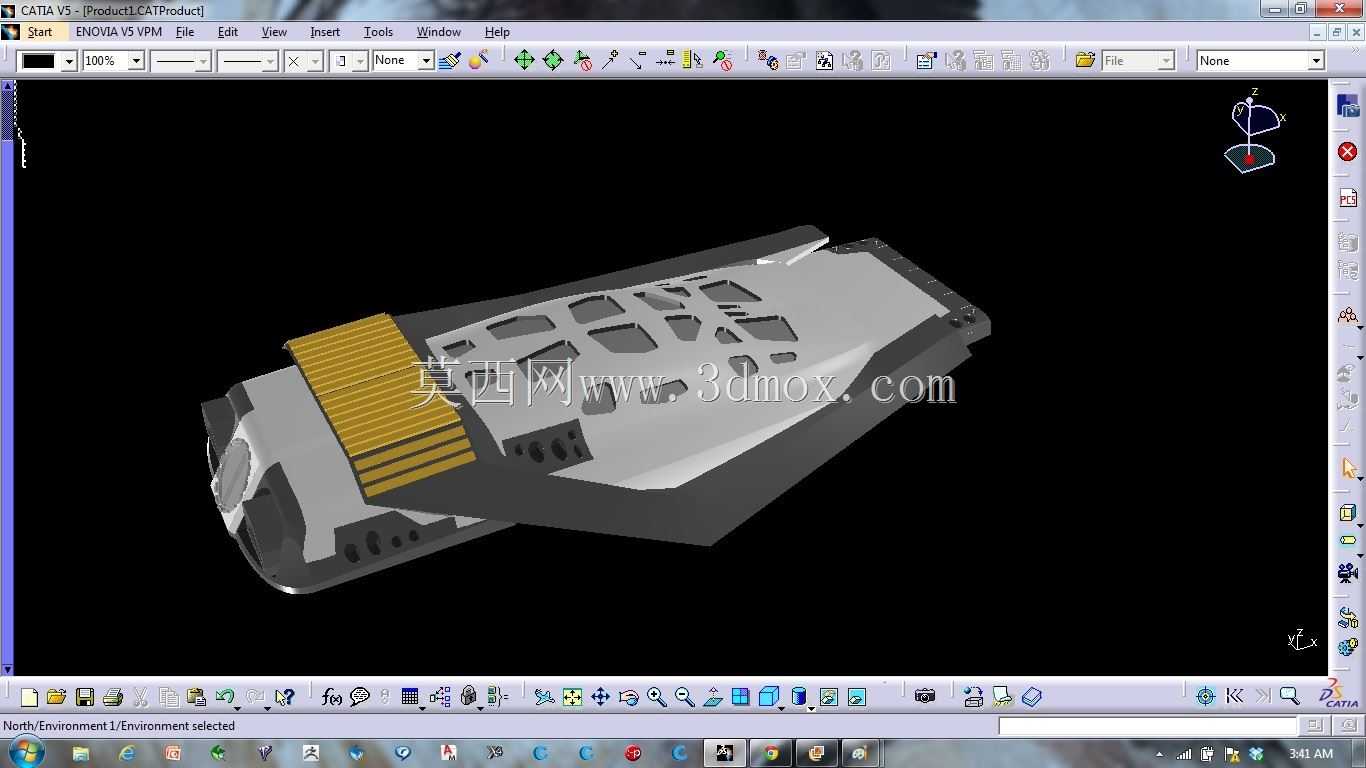Select the Rotate view icon
Image resolution: width=1366 pixels, height=768 pixels.
[x=629, y=697]
